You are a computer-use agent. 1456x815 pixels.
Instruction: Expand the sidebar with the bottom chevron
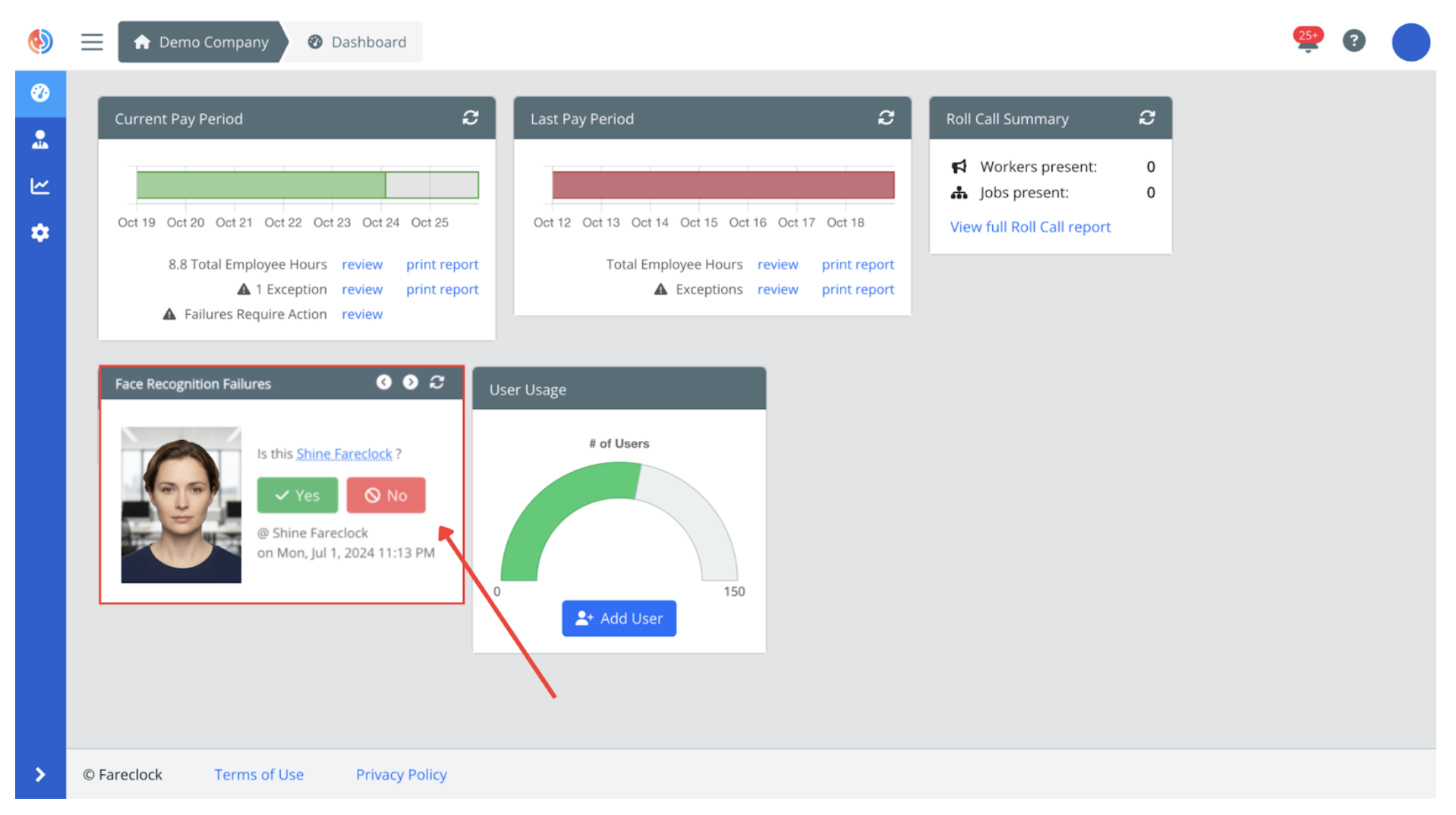tap(40, 774)
